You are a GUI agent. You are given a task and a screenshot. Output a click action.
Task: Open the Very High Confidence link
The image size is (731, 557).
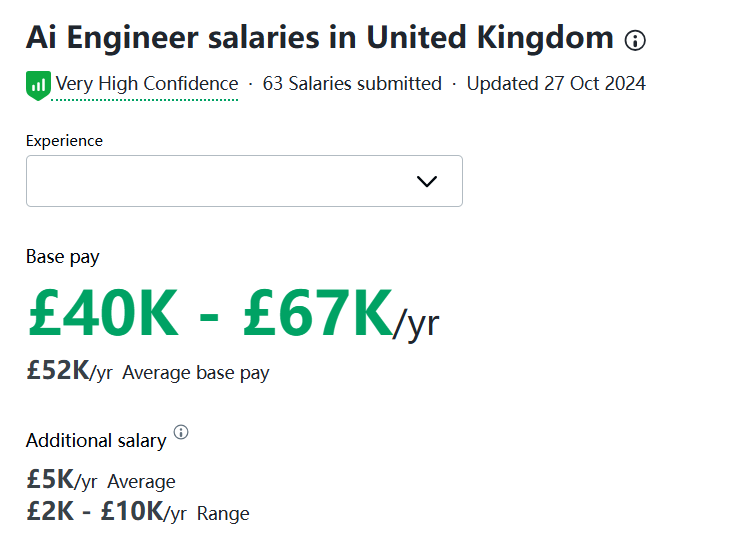coord(147,84)
